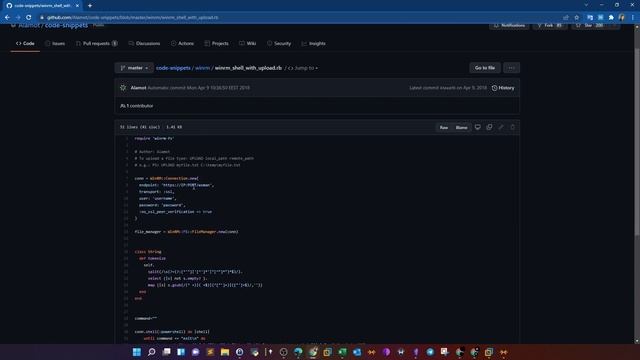This screenshot has width=640, height=360.
Task: Open the Discussions tab
Action: [x=144, y=43]
